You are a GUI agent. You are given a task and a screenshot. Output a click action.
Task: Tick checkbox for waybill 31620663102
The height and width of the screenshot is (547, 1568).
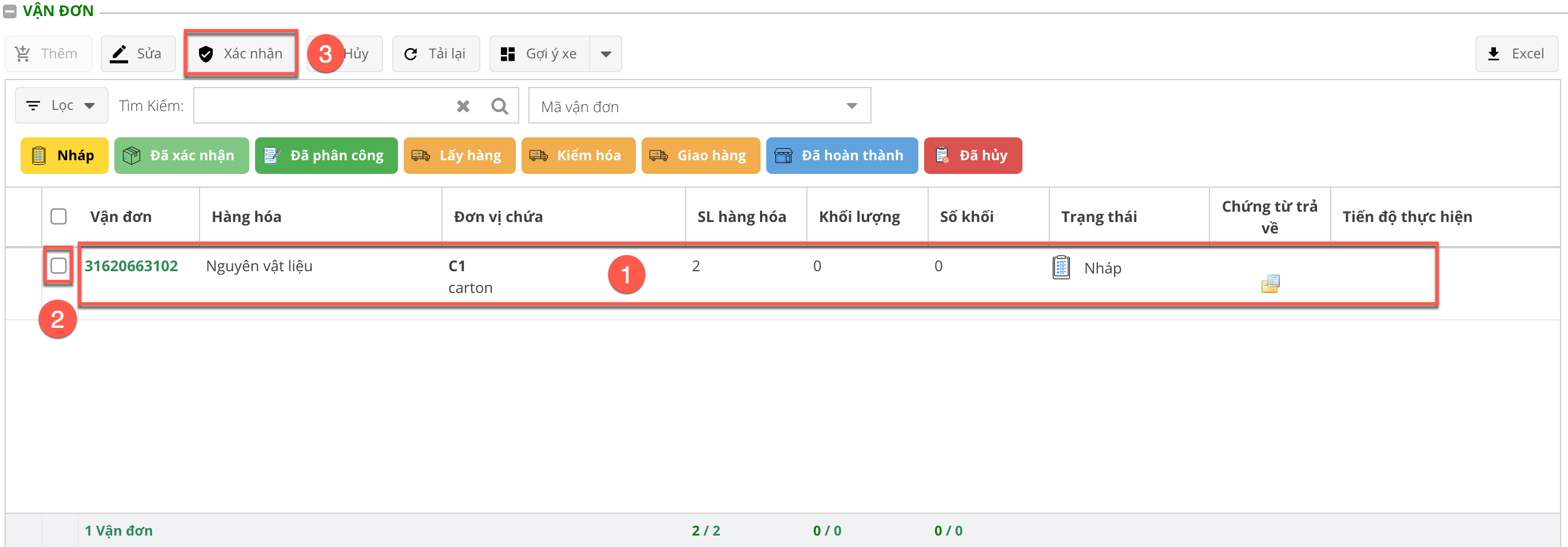coord(58,265)
